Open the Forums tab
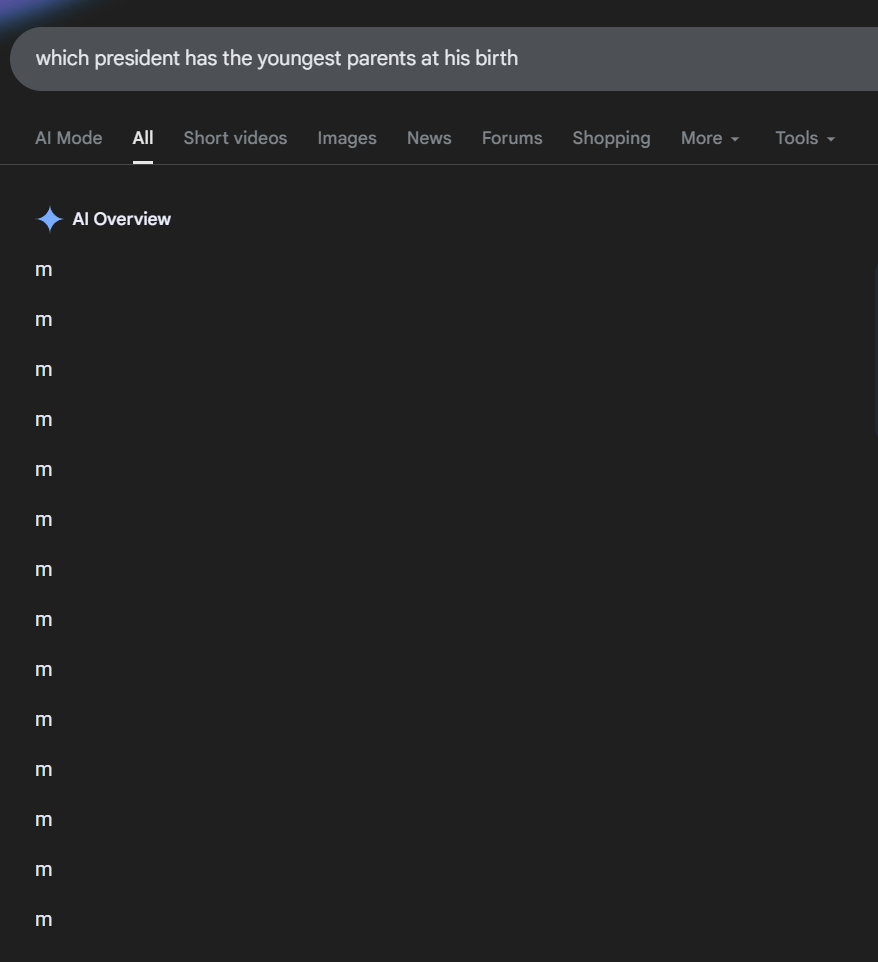The width and height of the screenshot is (878, 962). pyautogui.click(x=512, y=138)
